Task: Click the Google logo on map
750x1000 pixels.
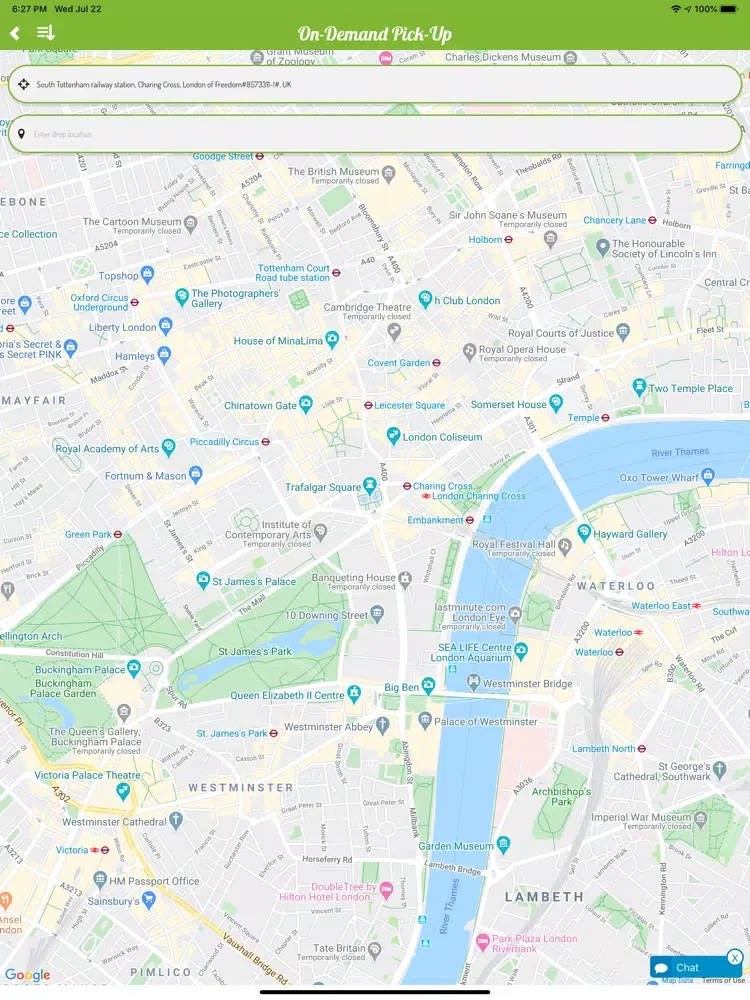Action: pyautogui.click(x=27, y=975)
